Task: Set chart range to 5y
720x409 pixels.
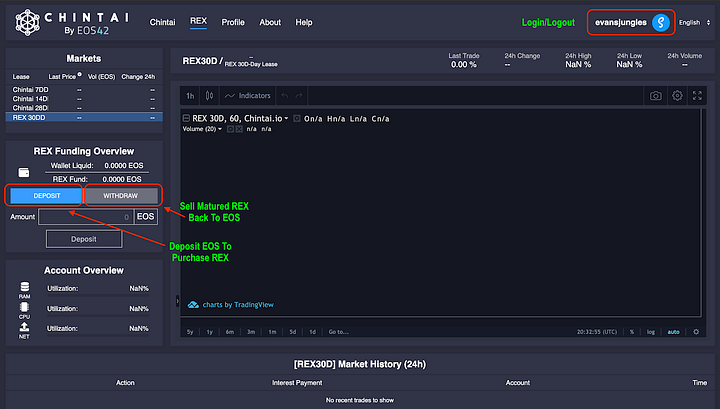Action: point(190,331)
